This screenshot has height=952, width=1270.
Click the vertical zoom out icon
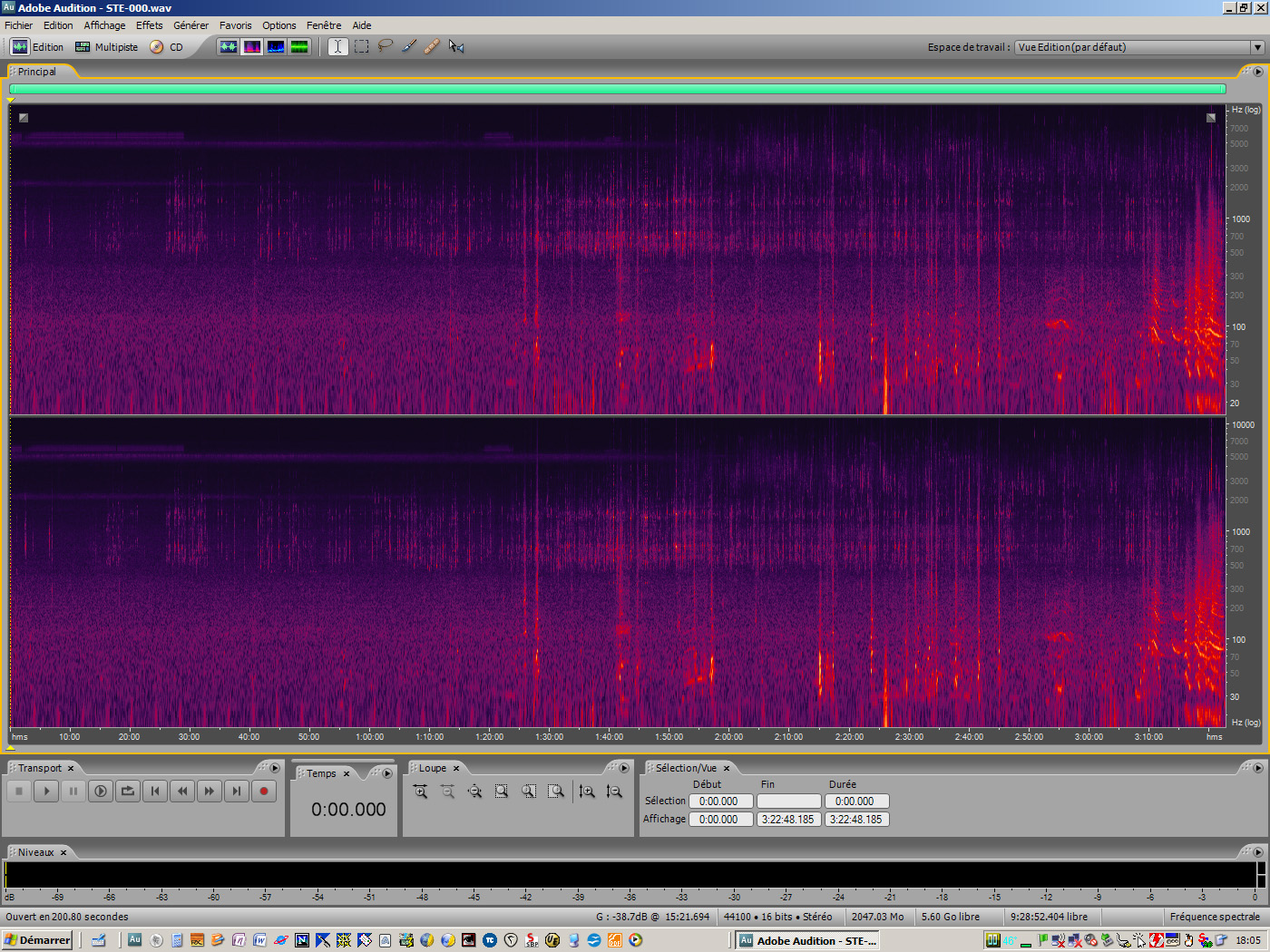click(x=614, y=791)
